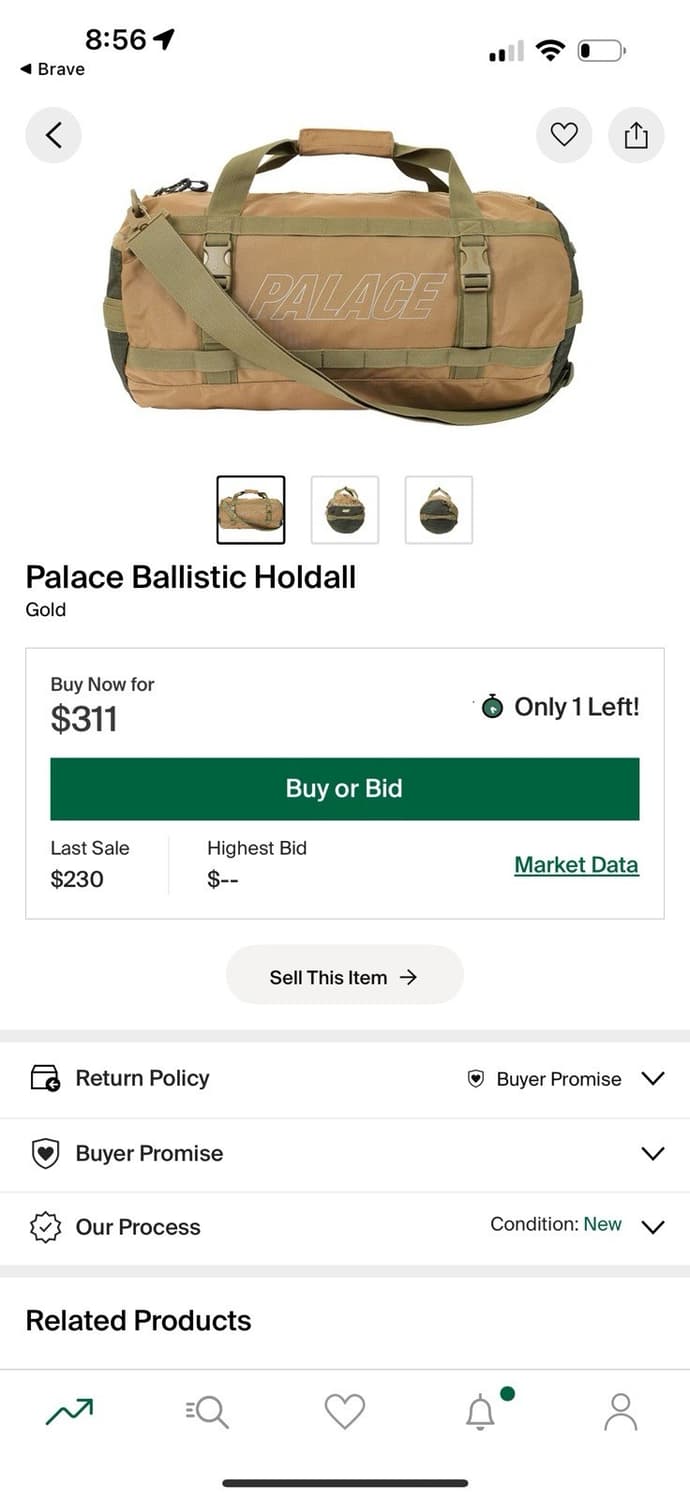This screenshot has width=690, height=1500.
Task: Open the Market Data link
Action: point(576,865)
